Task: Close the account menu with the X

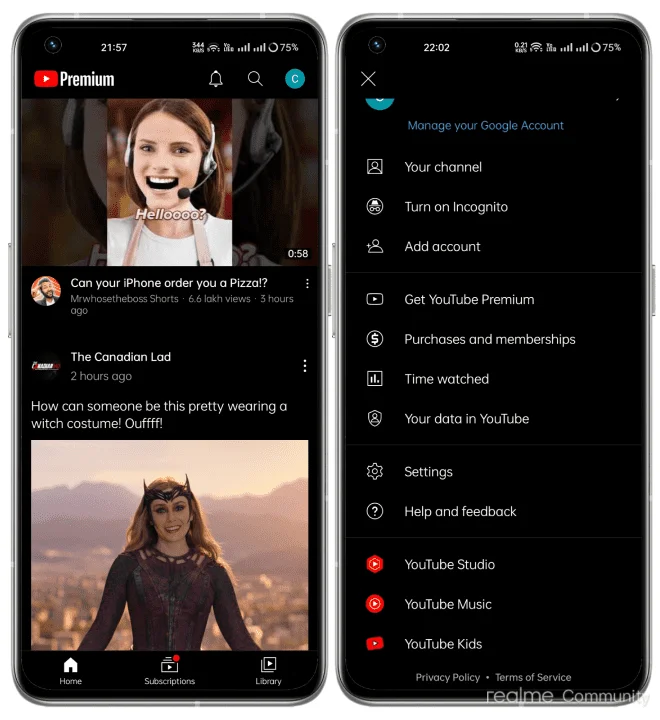Action: point(368,79)
